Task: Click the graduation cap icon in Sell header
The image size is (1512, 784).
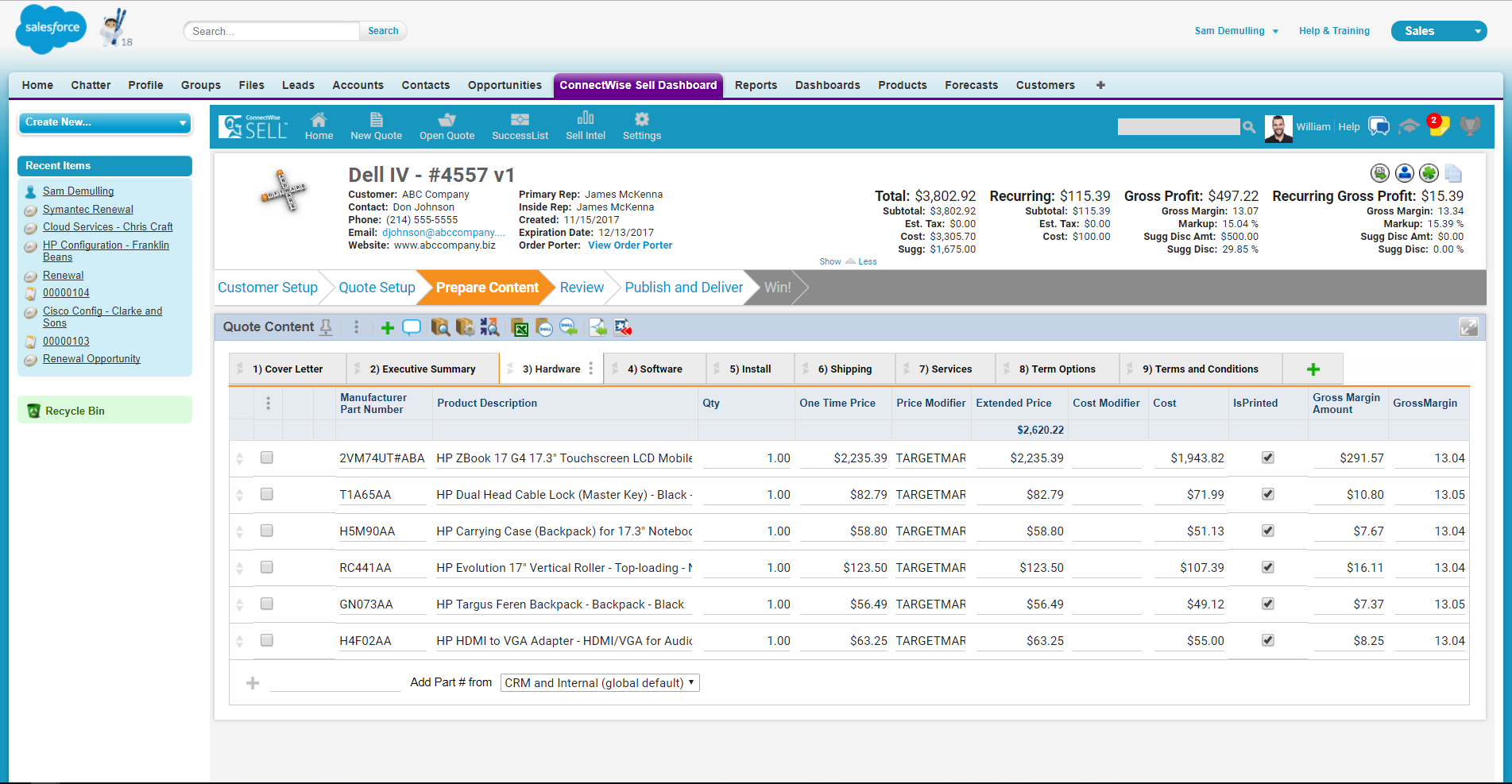Action: [1409, 126]
